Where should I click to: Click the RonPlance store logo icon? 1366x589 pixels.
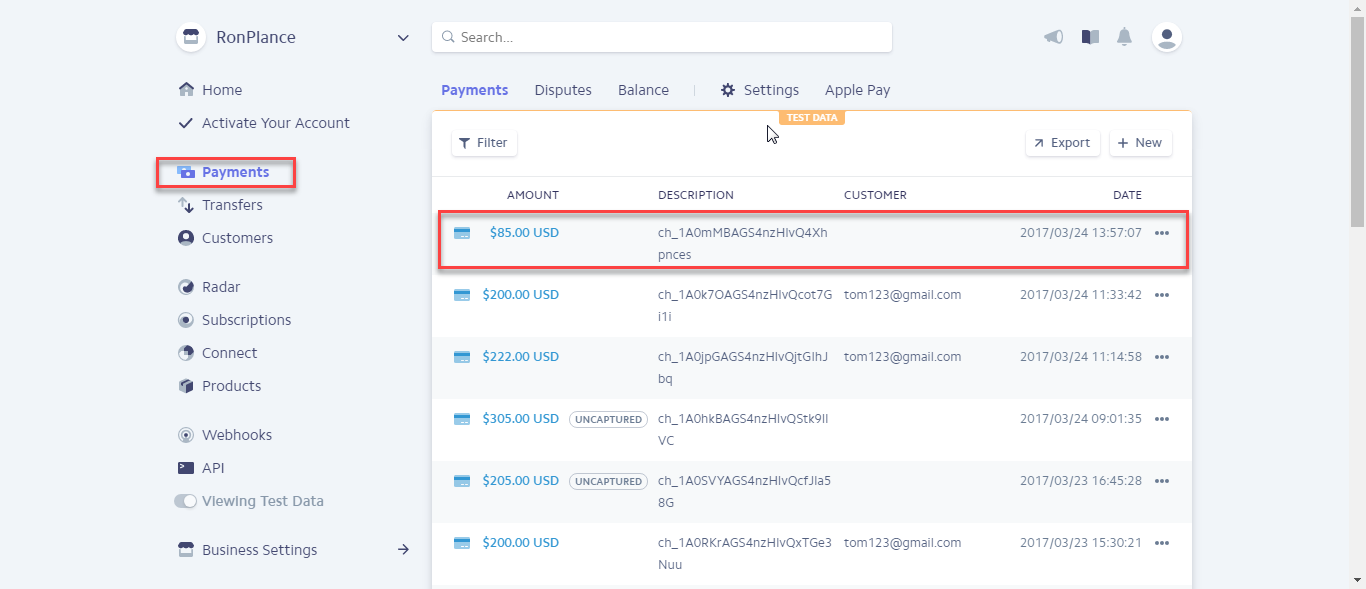tap(190, 37)
